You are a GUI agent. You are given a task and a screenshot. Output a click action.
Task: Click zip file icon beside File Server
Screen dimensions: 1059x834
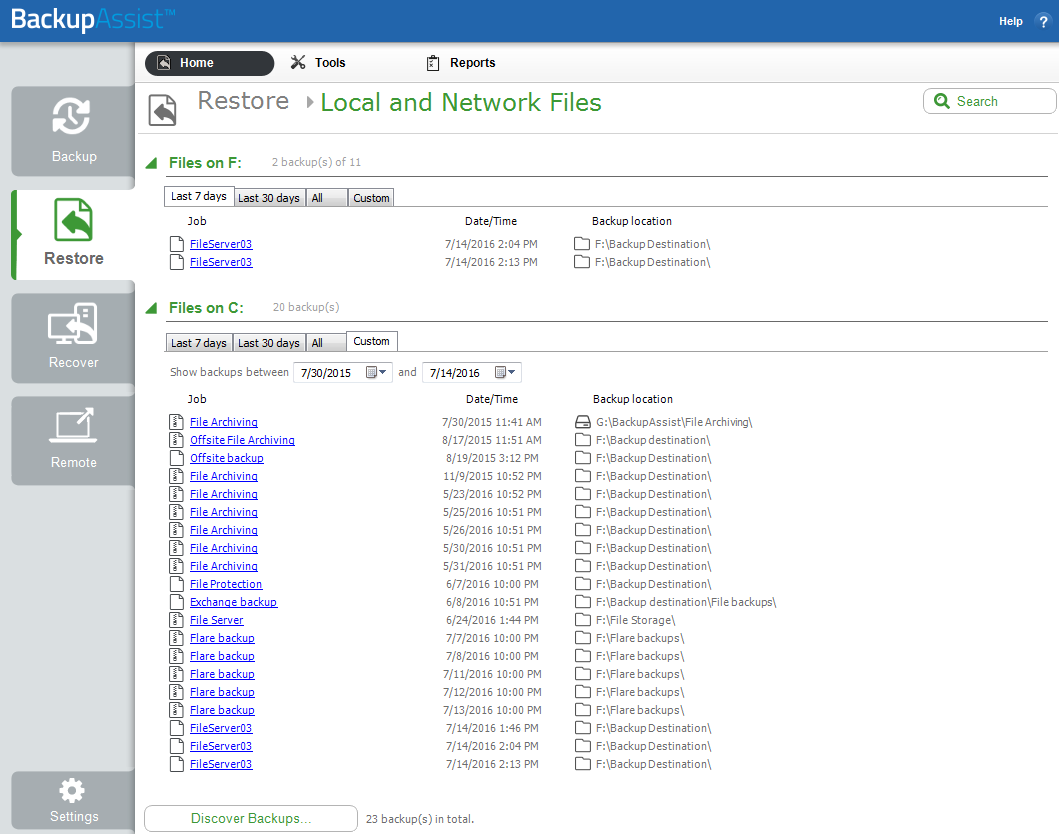(x=176, y=620)
